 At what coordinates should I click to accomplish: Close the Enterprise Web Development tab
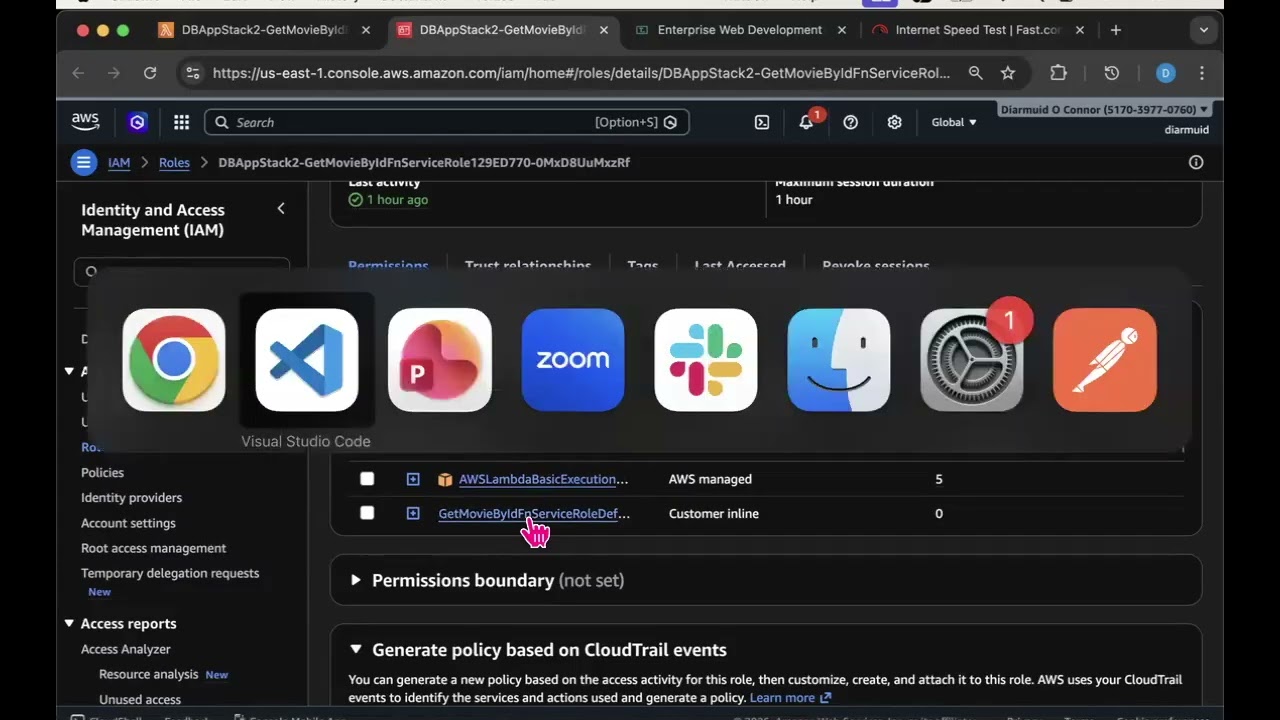[x=841, y=30]
